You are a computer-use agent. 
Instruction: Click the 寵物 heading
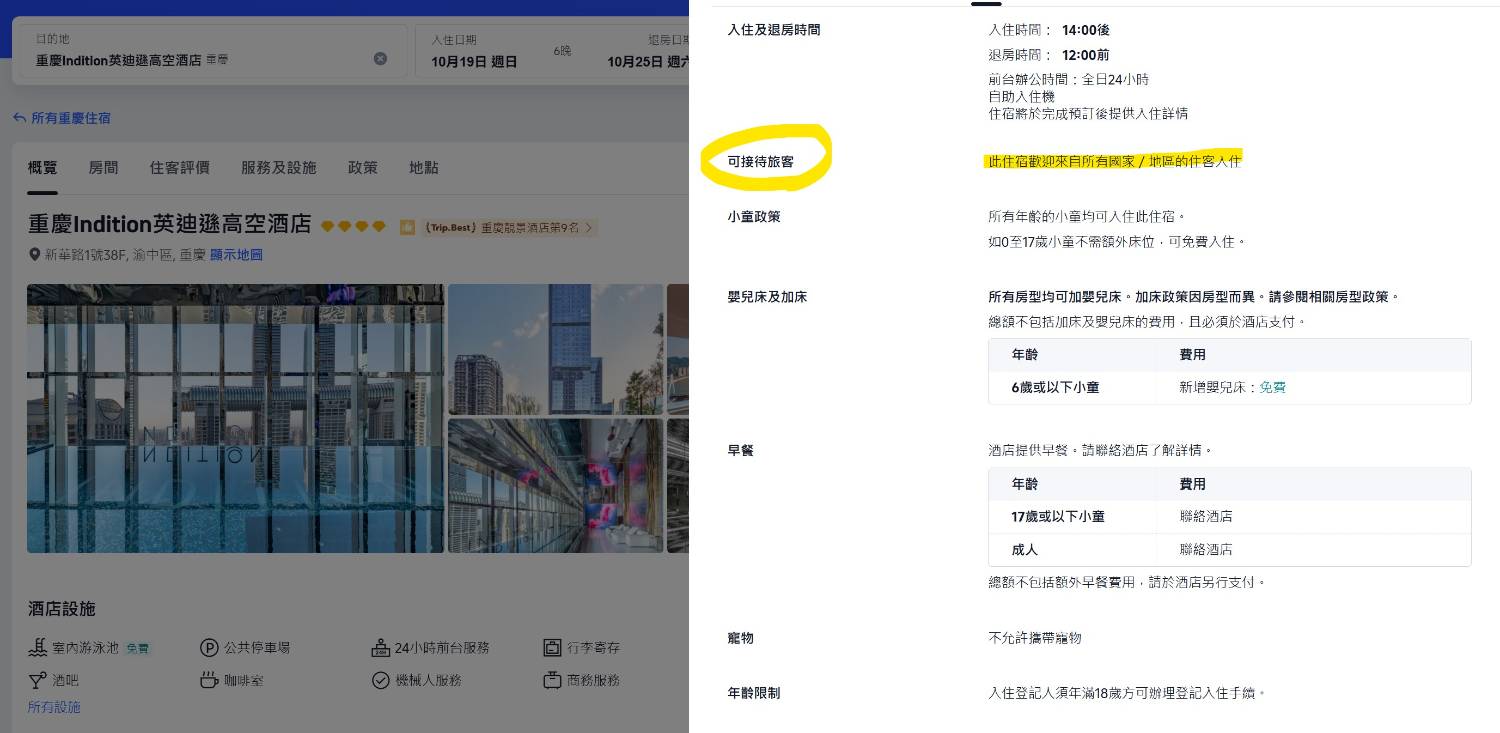click(x=741, y=638)
